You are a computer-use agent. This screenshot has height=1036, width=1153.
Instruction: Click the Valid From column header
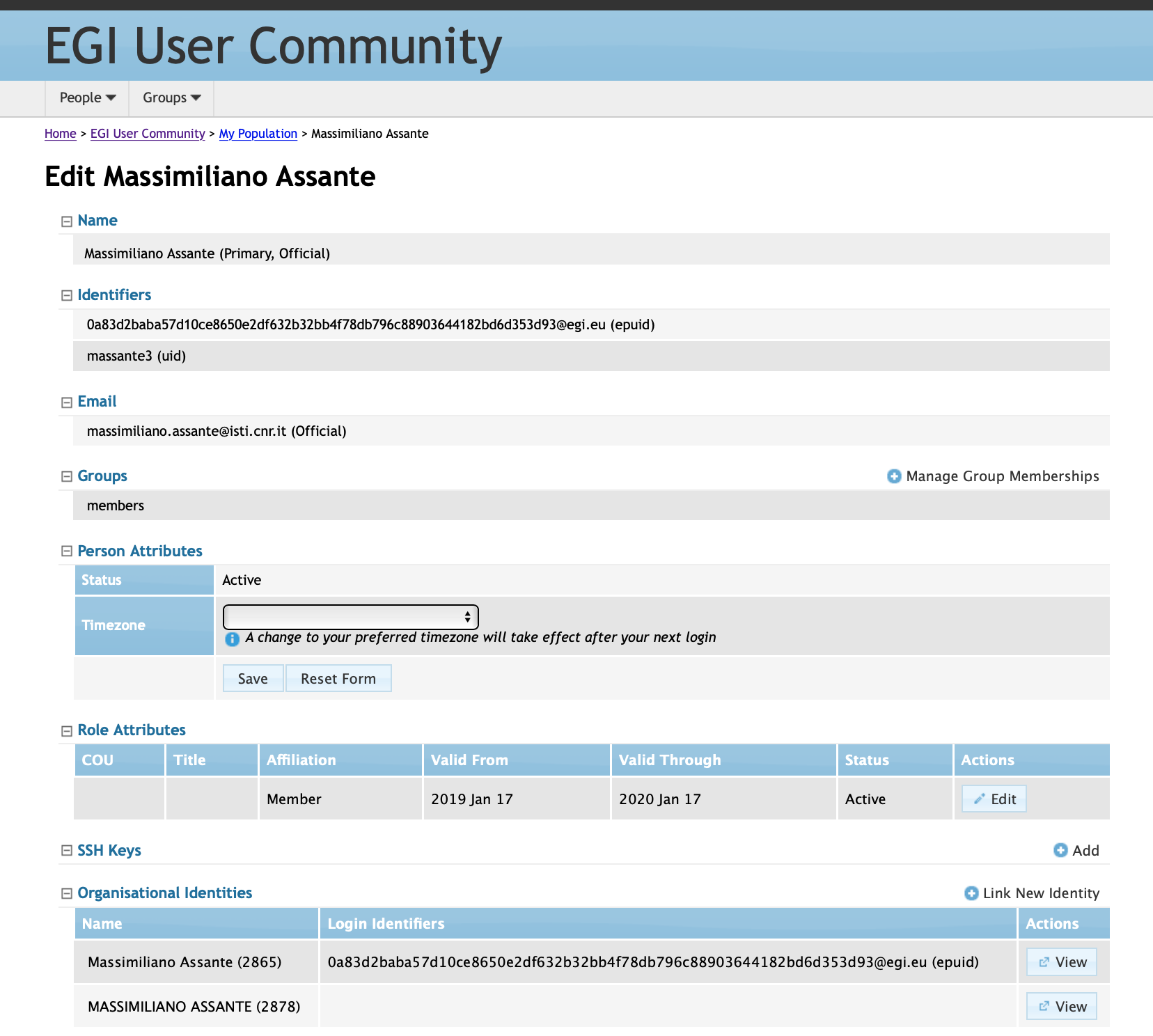point(517,760)
